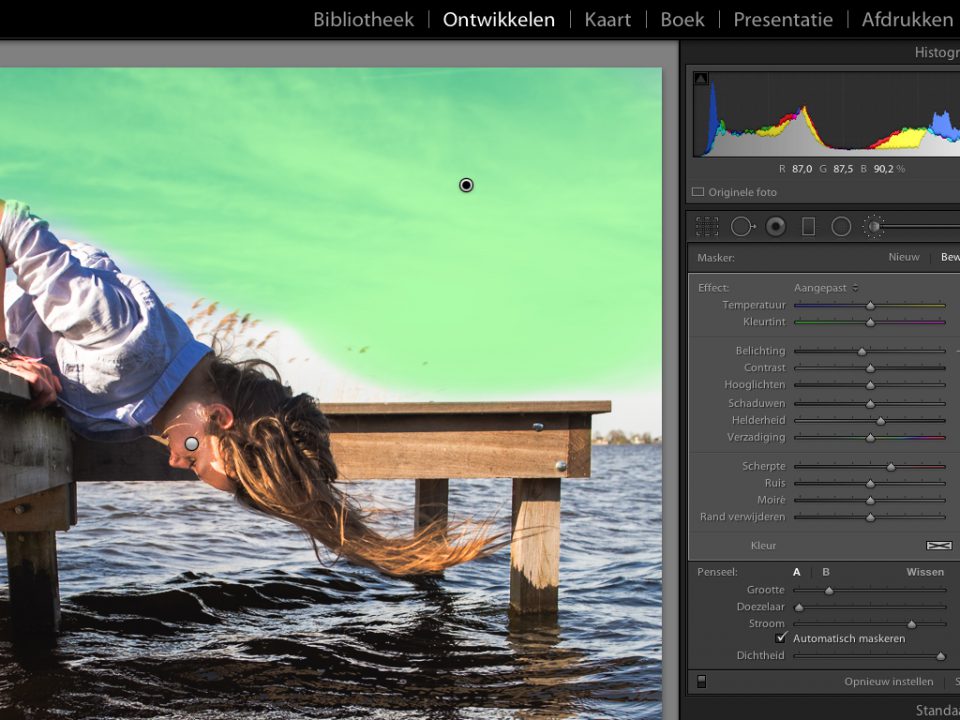Open the Spot Removal tool
Screen dimensions: 960x720
click(x=742, y=226)
